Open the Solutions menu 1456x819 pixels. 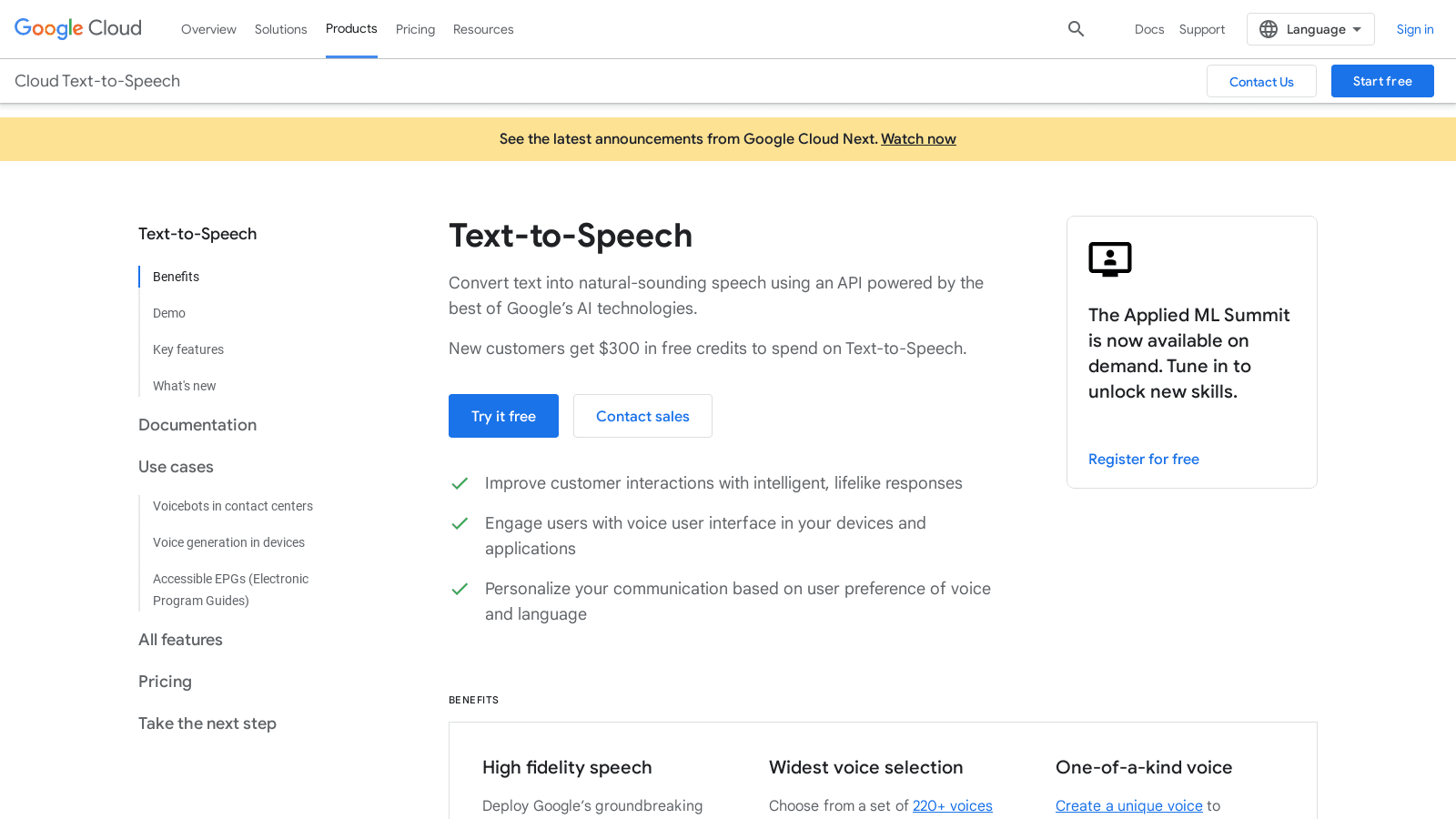(x=280, y=29)
